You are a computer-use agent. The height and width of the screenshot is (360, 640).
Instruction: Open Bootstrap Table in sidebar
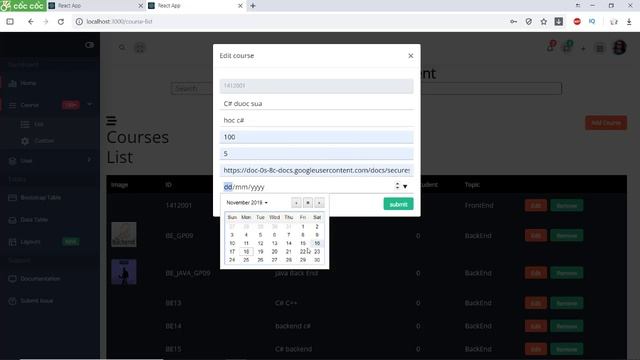click(x=40, y=198)
